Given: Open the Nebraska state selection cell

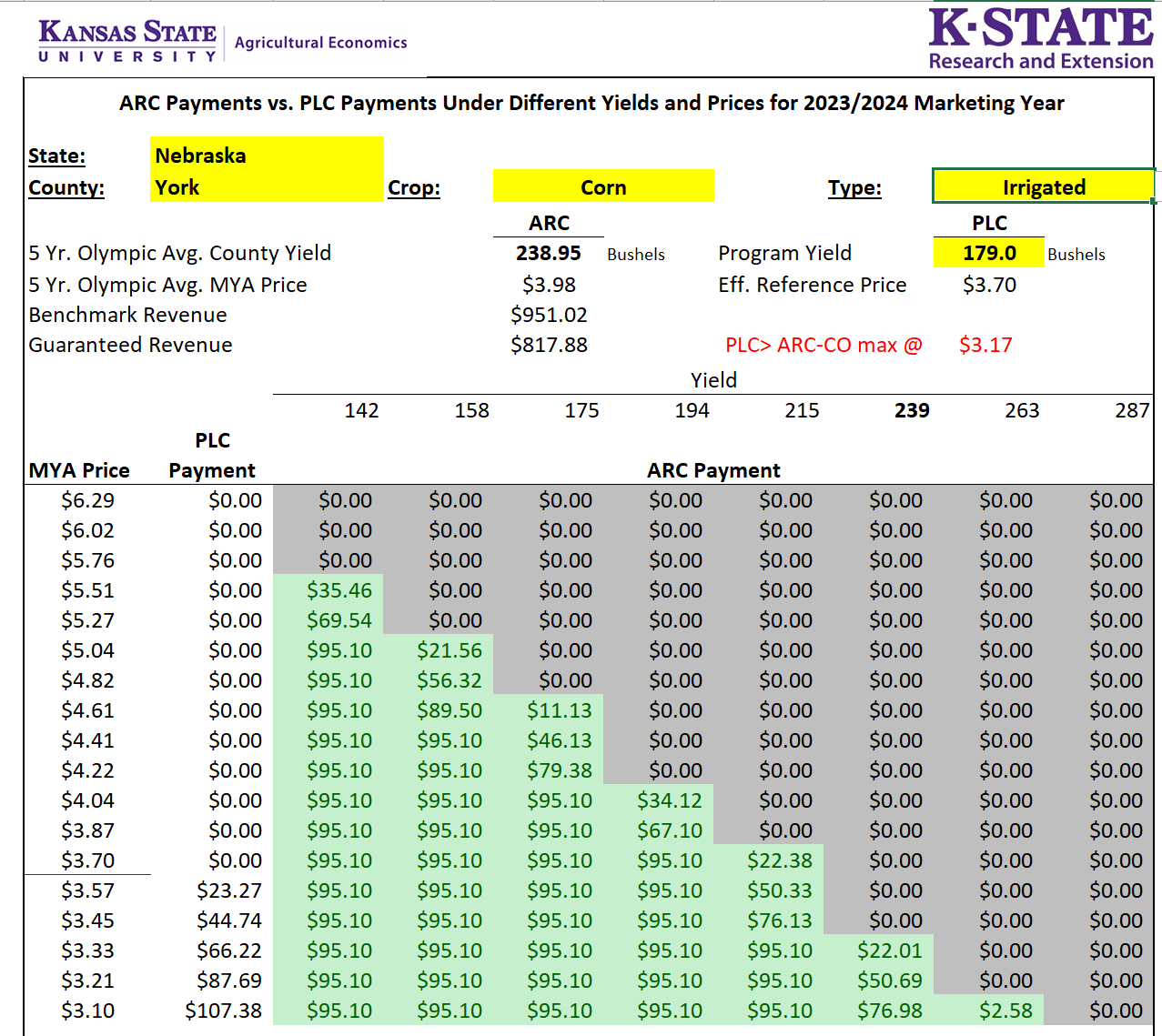Looking at the screenshot, I should click(x=266, y=155).
